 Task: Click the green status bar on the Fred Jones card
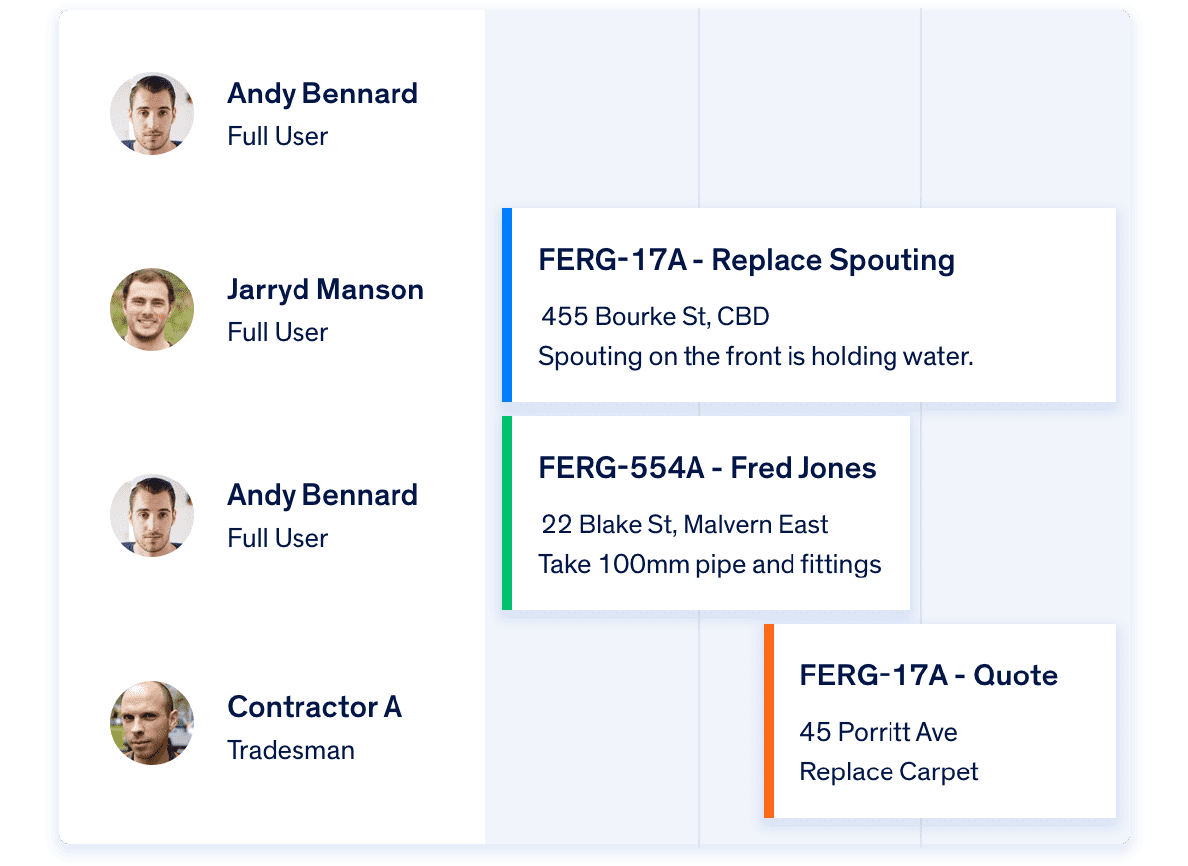(x=507, y=513)
